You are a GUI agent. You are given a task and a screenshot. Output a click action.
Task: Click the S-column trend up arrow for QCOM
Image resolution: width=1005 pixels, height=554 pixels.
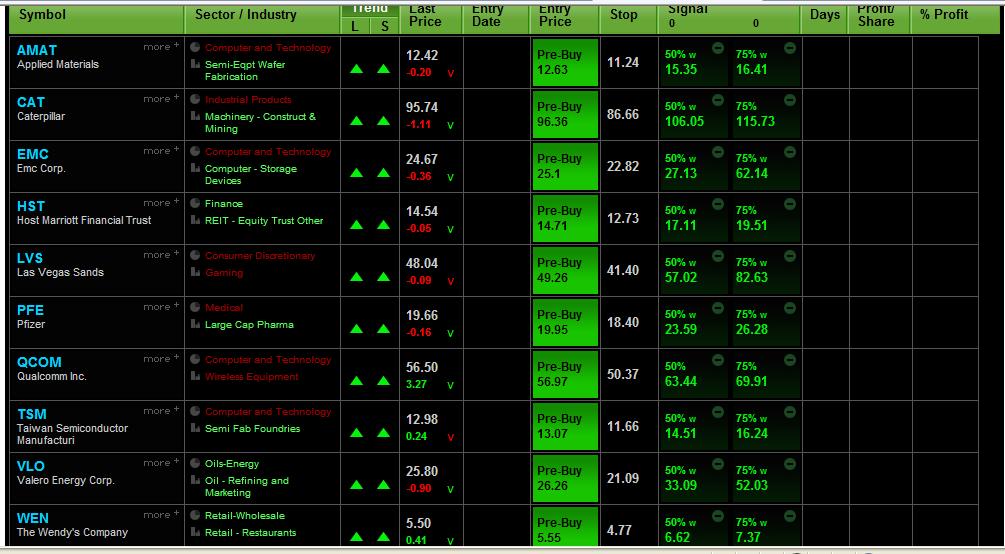[x=383, y=381]
